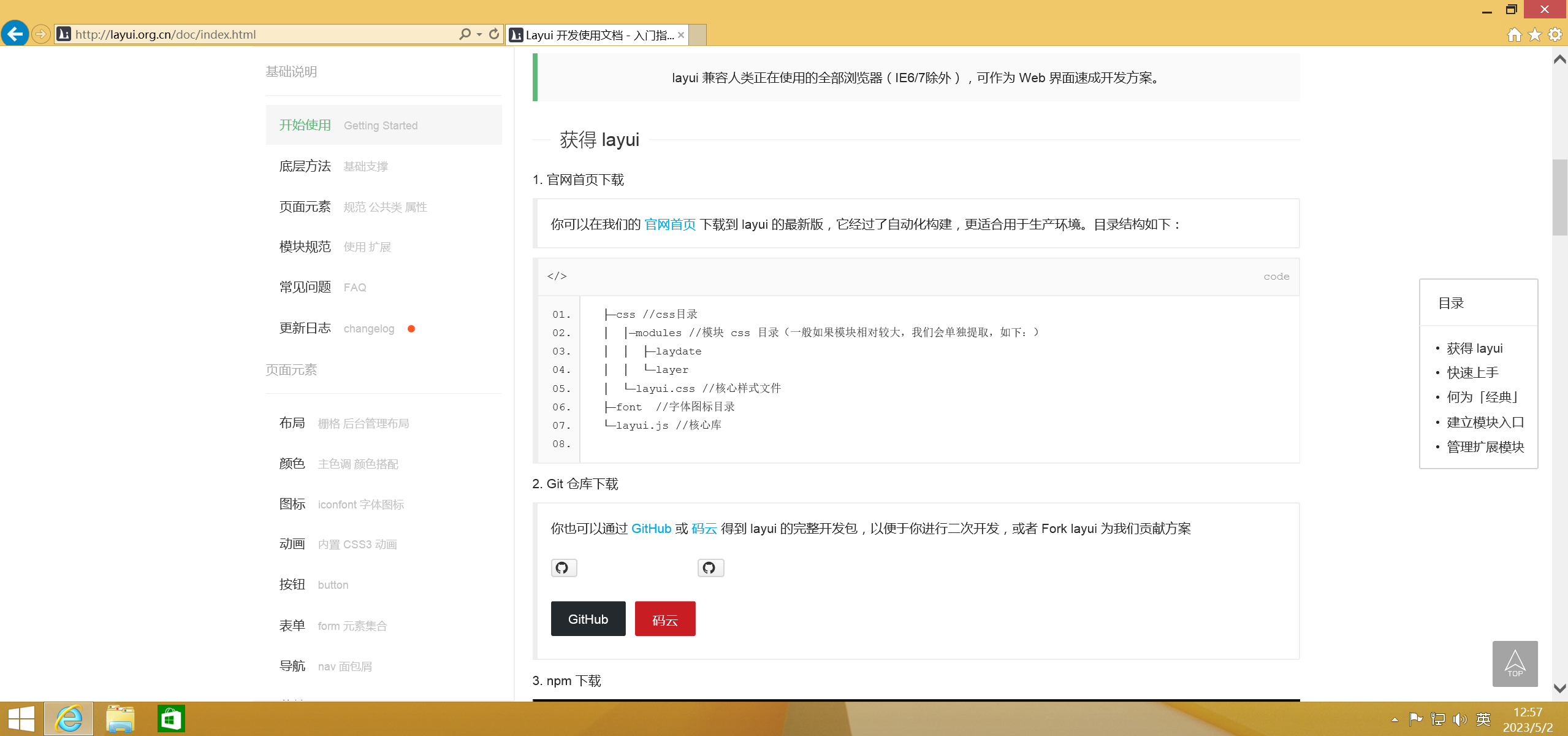Open the browser home icon

tap(1514, 35)
